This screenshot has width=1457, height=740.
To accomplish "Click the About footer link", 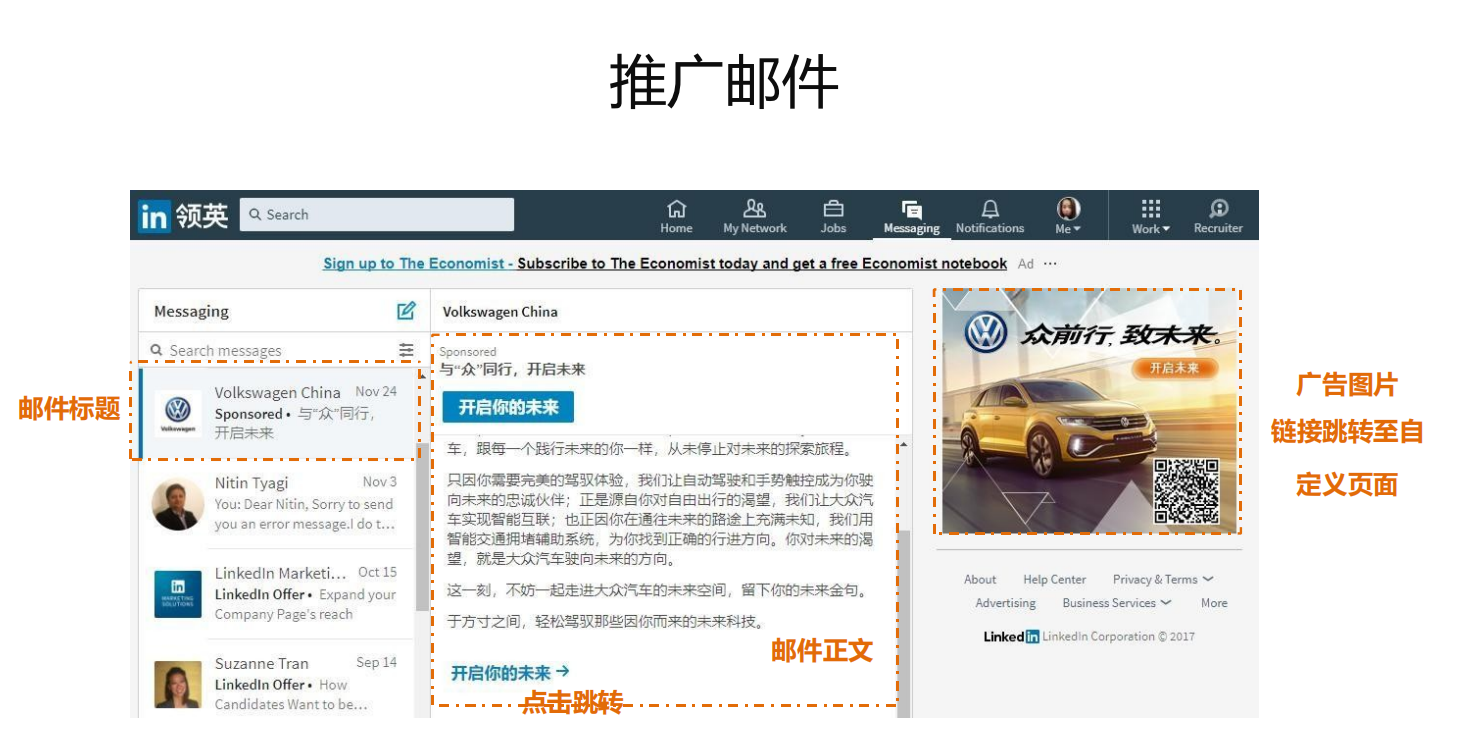I will (980, 579).
